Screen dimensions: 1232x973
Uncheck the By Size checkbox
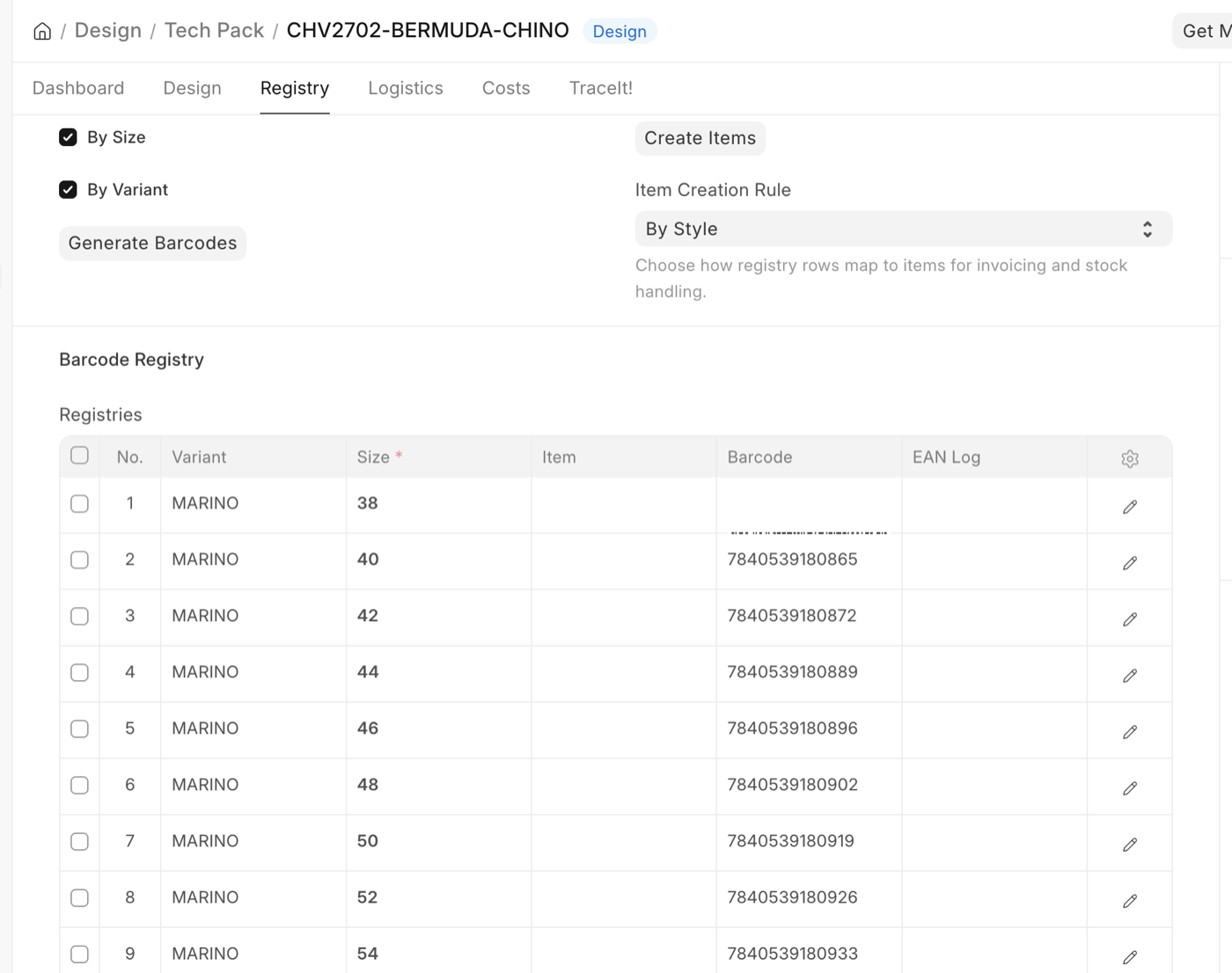(x=68, y=137)
